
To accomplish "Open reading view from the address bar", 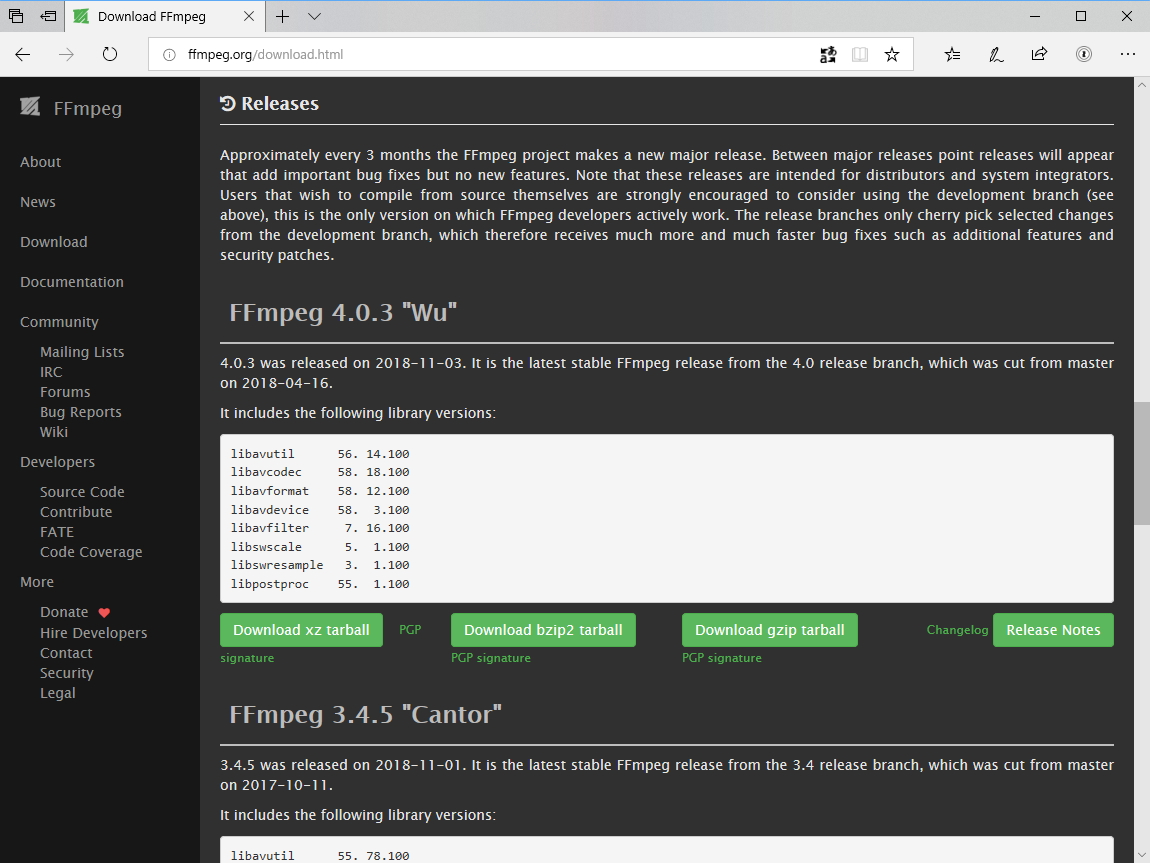I will tap(860, 54).
